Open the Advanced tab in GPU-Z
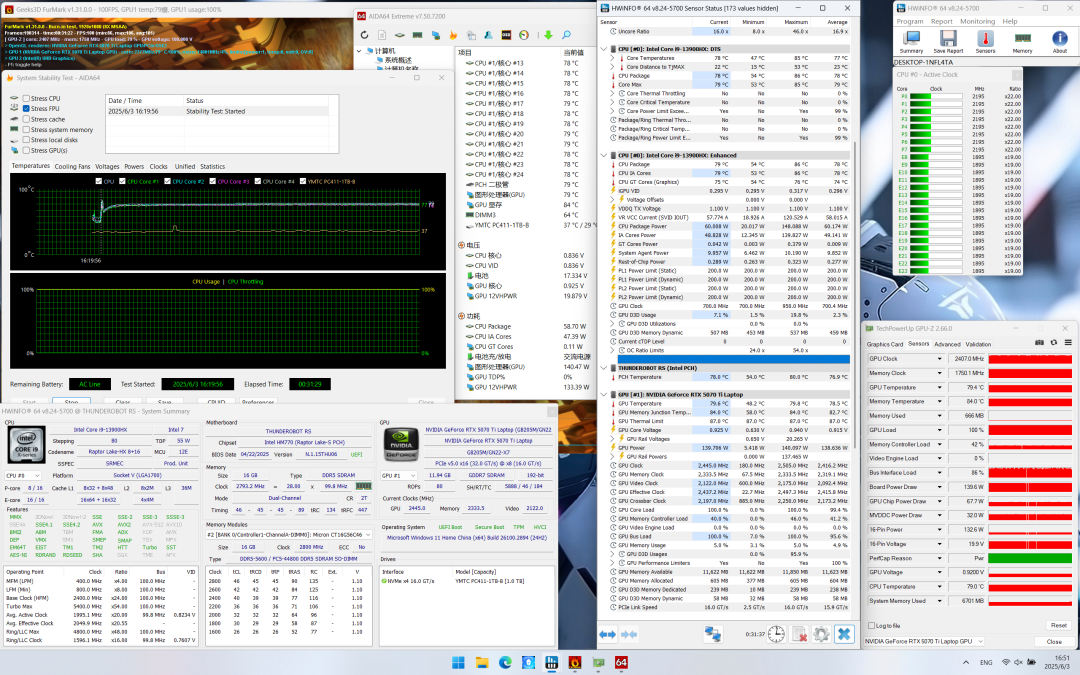This screenshot has height=675, width=1080. click(947, 344)
